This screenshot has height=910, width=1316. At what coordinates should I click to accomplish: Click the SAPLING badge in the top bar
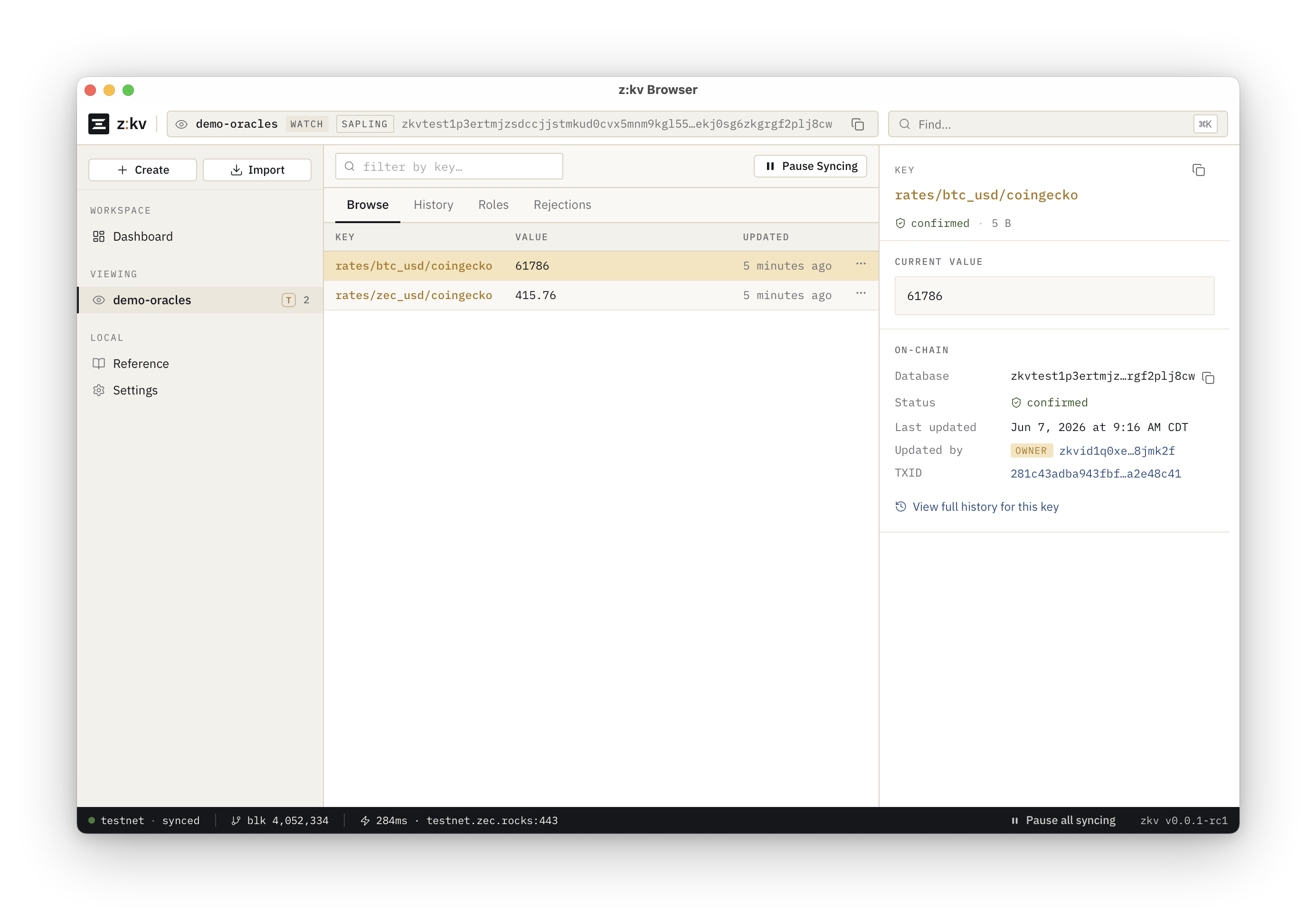tap(365, 124)
